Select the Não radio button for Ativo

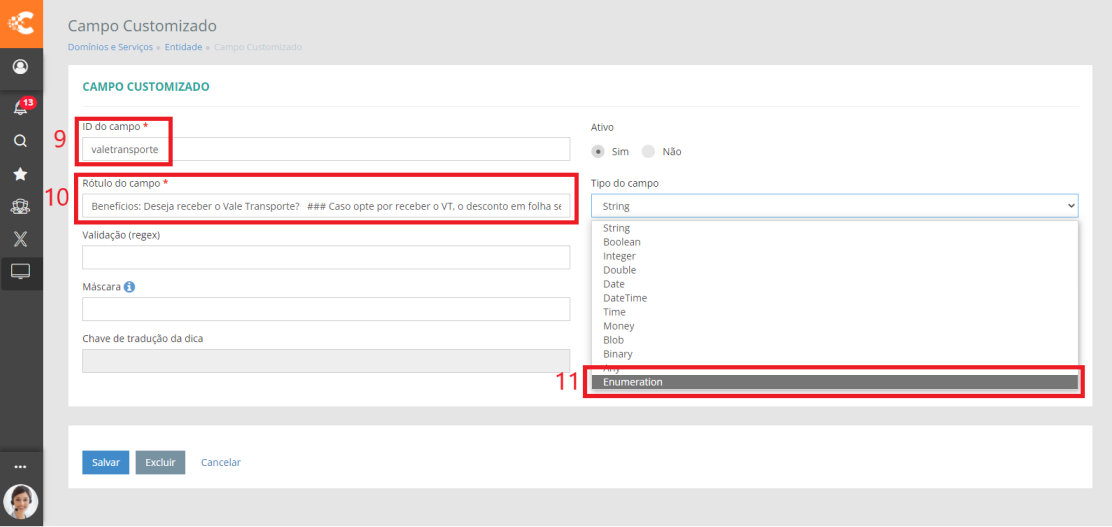[648, 151]
